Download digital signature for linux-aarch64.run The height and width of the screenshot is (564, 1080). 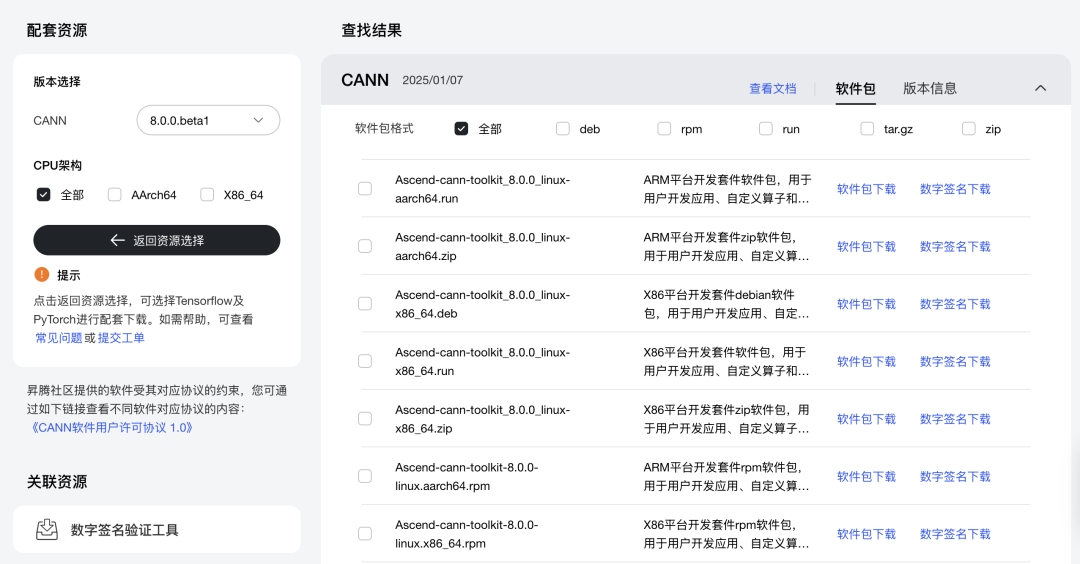tap(955, 189)
